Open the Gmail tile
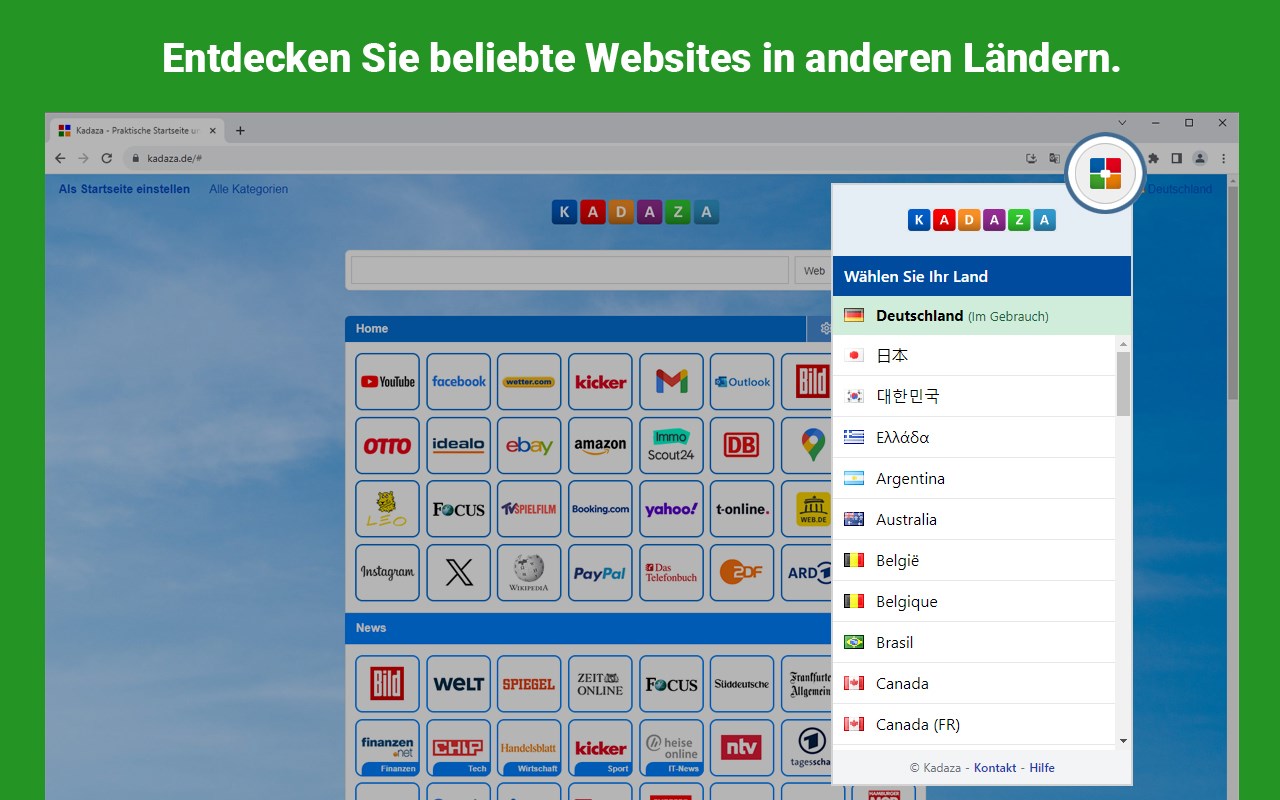The image size is (1280, 800). click(x=671, y=382)
